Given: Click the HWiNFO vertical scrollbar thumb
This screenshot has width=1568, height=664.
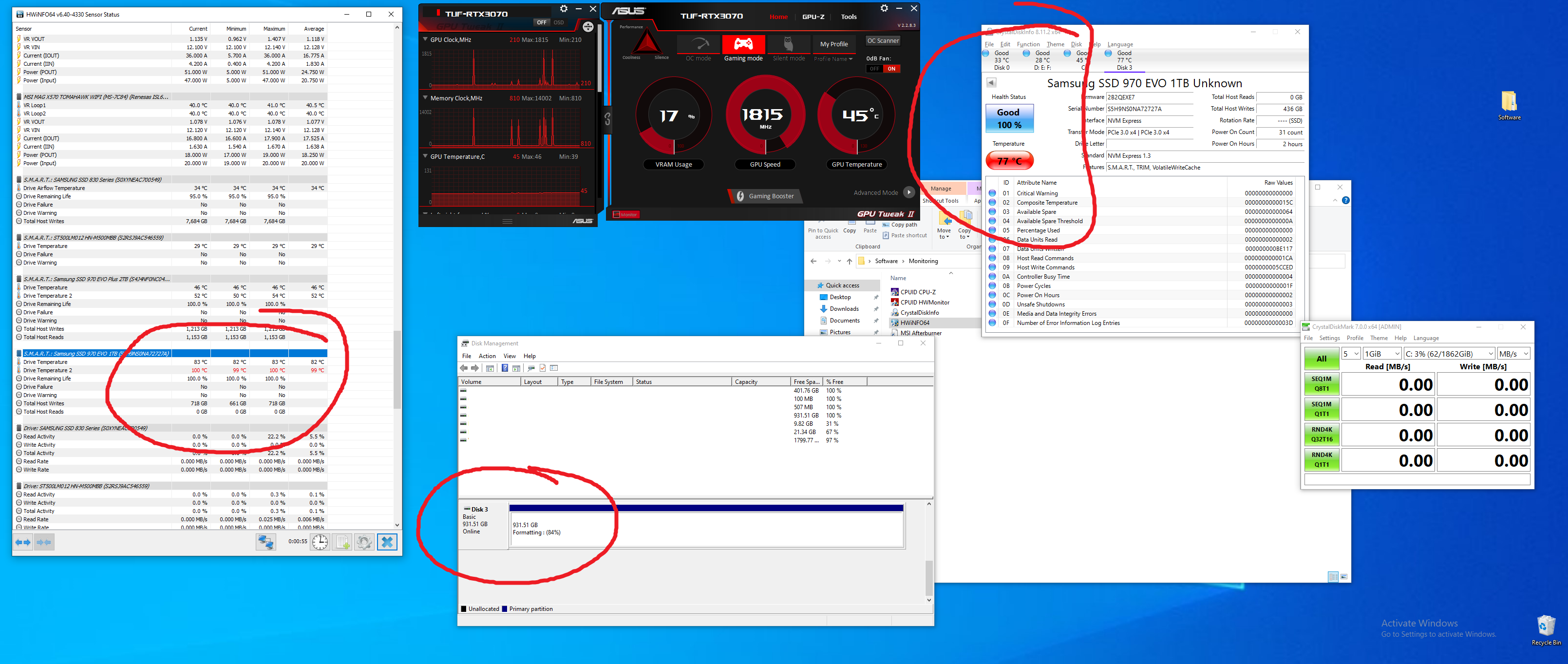Looking at the screenshot, I should [x=397, y=370].
